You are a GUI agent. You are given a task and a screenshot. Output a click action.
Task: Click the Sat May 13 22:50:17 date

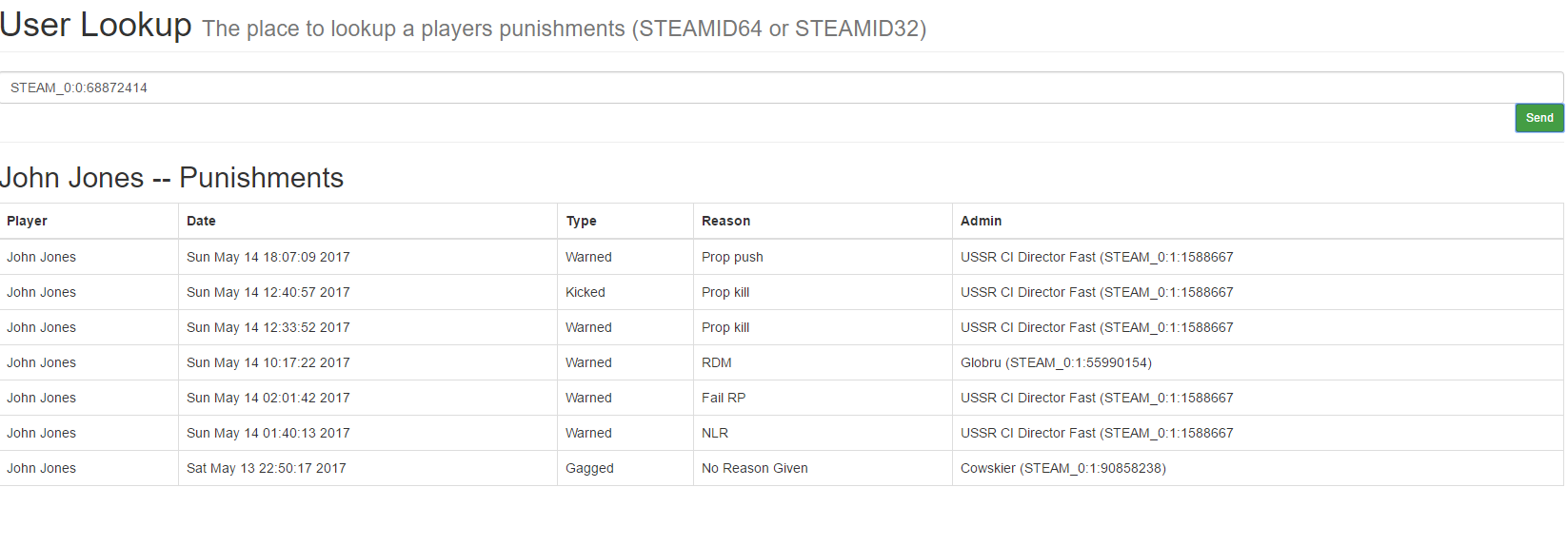pos(267,468)
